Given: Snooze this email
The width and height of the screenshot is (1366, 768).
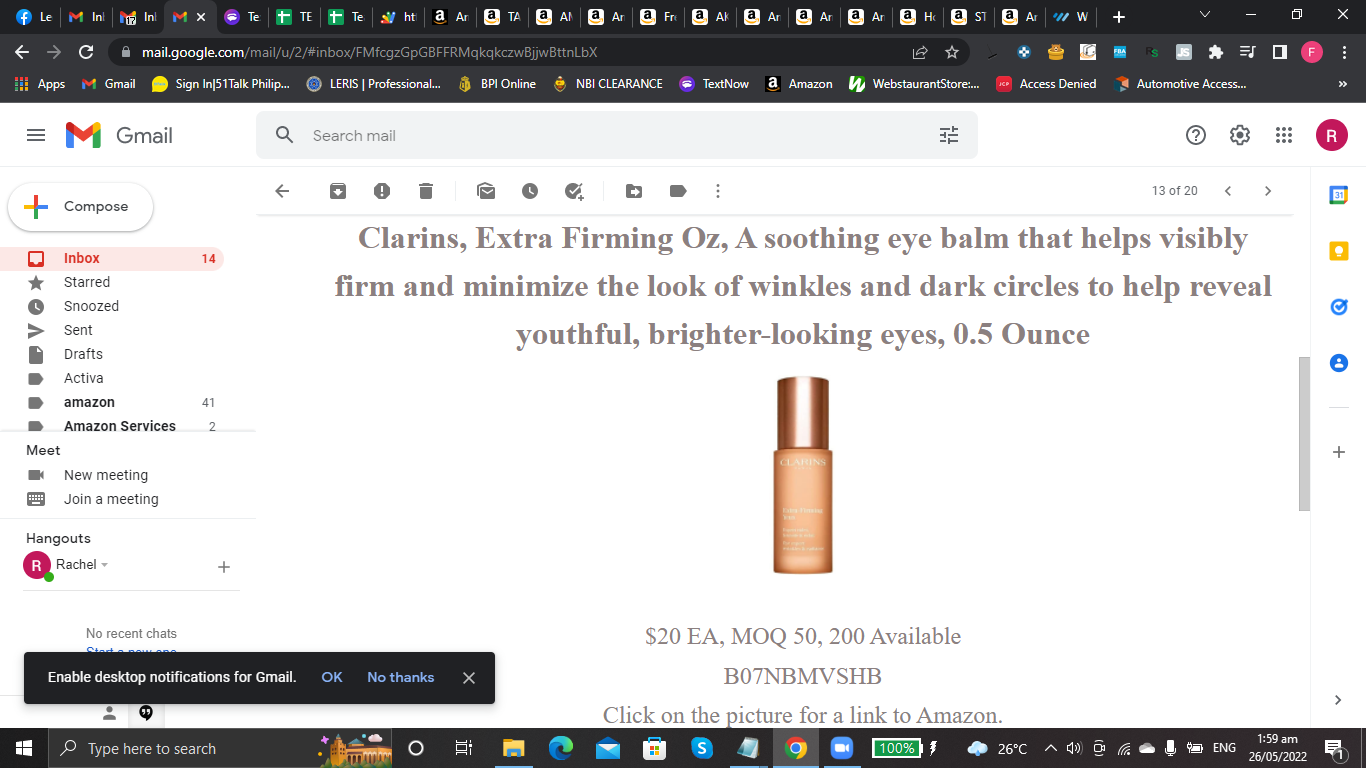Looking at the screenshot, I should [530, 191].
